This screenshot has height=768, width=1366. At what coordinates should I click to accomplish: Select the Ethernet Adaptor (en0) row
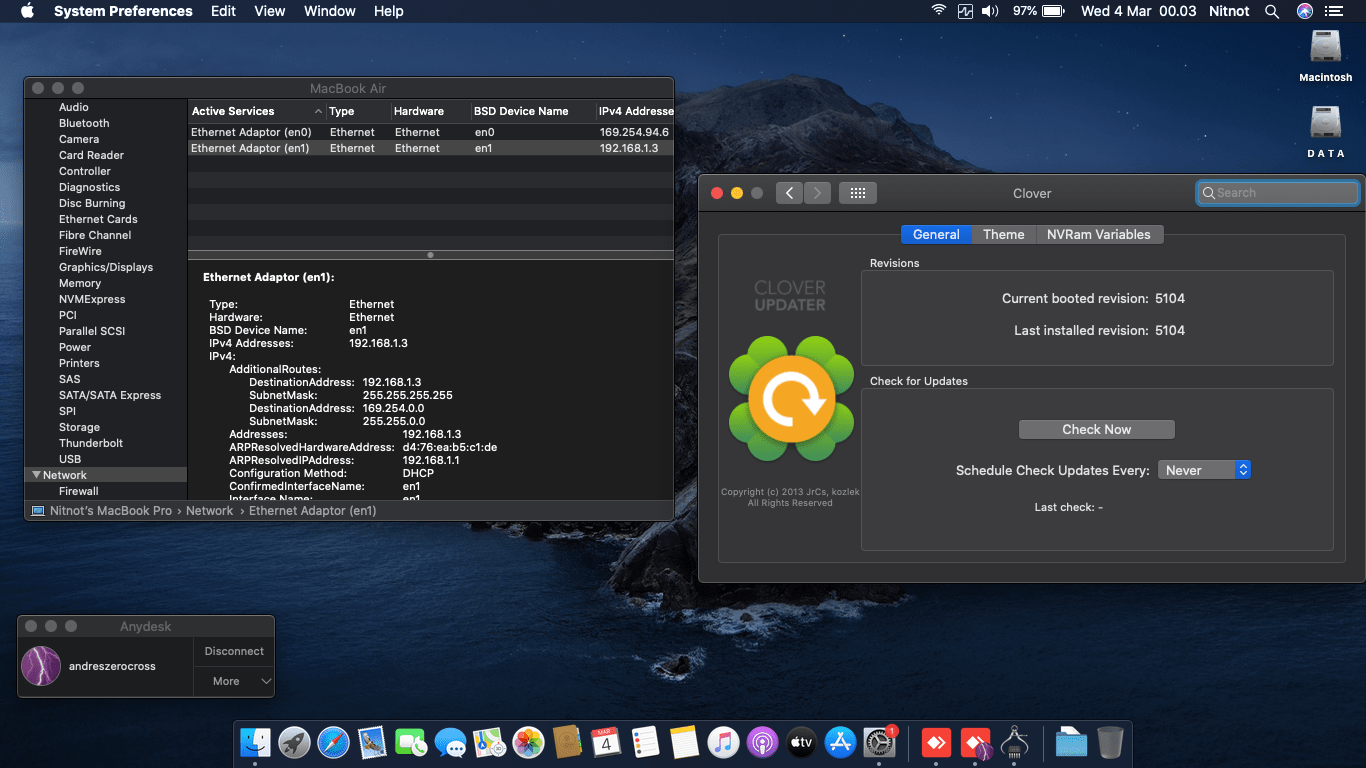click(x=431, y=132)
